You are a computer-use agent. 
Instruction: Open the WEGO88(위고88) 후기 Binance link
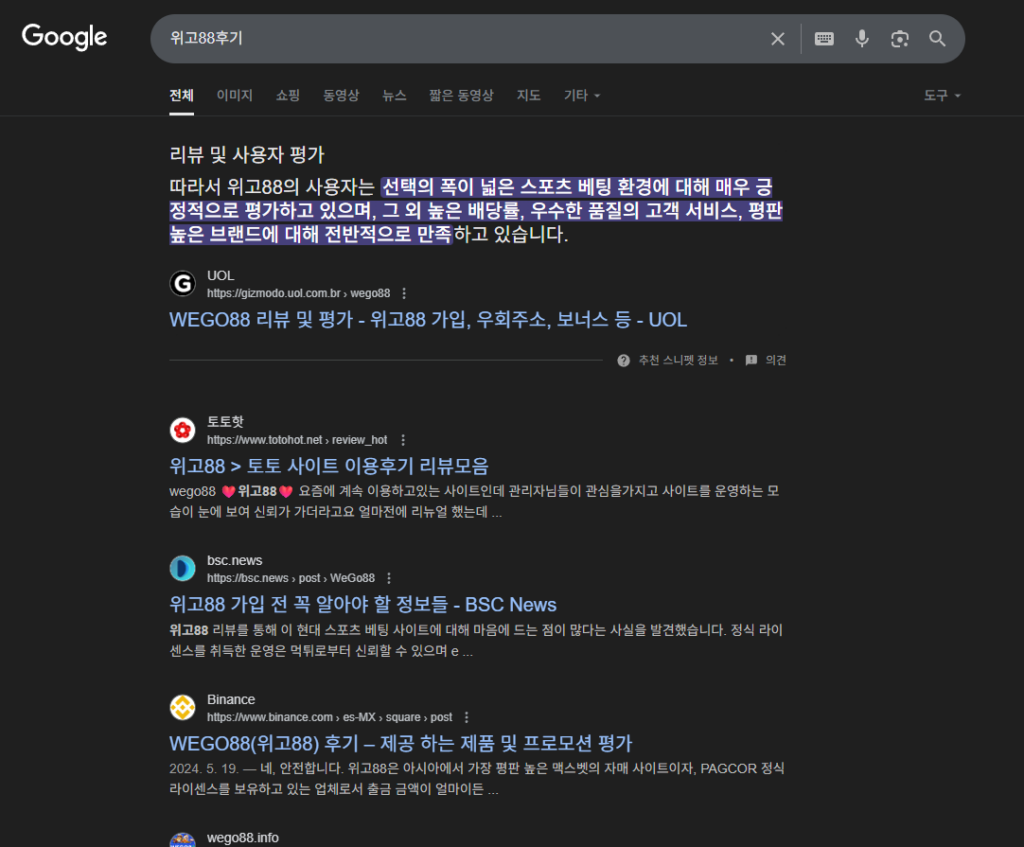(400, 743)
